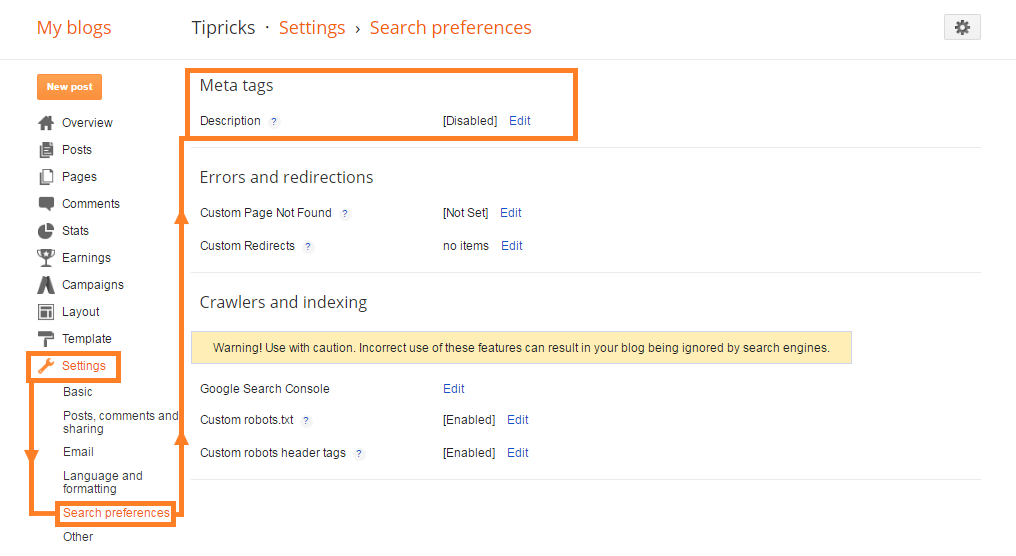Open the gear options dropdown

(x=962, y=28)
